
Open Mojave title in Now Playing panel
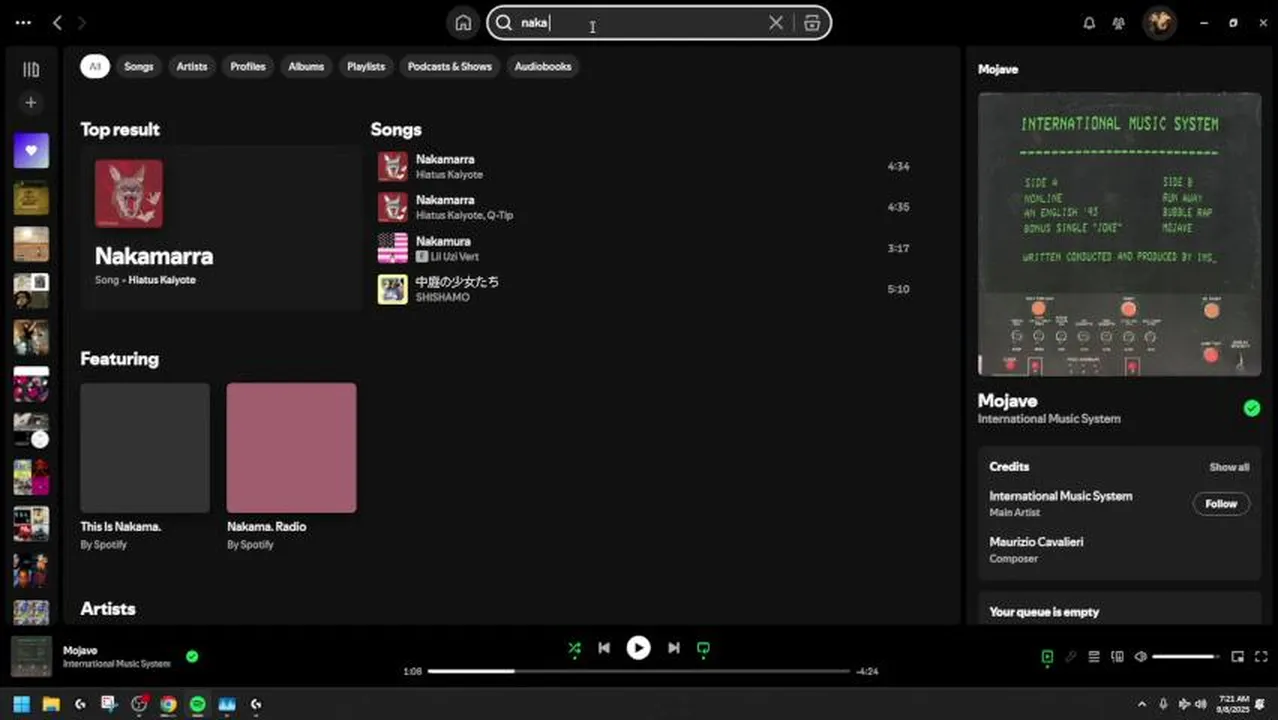(x=1007, y=401)
